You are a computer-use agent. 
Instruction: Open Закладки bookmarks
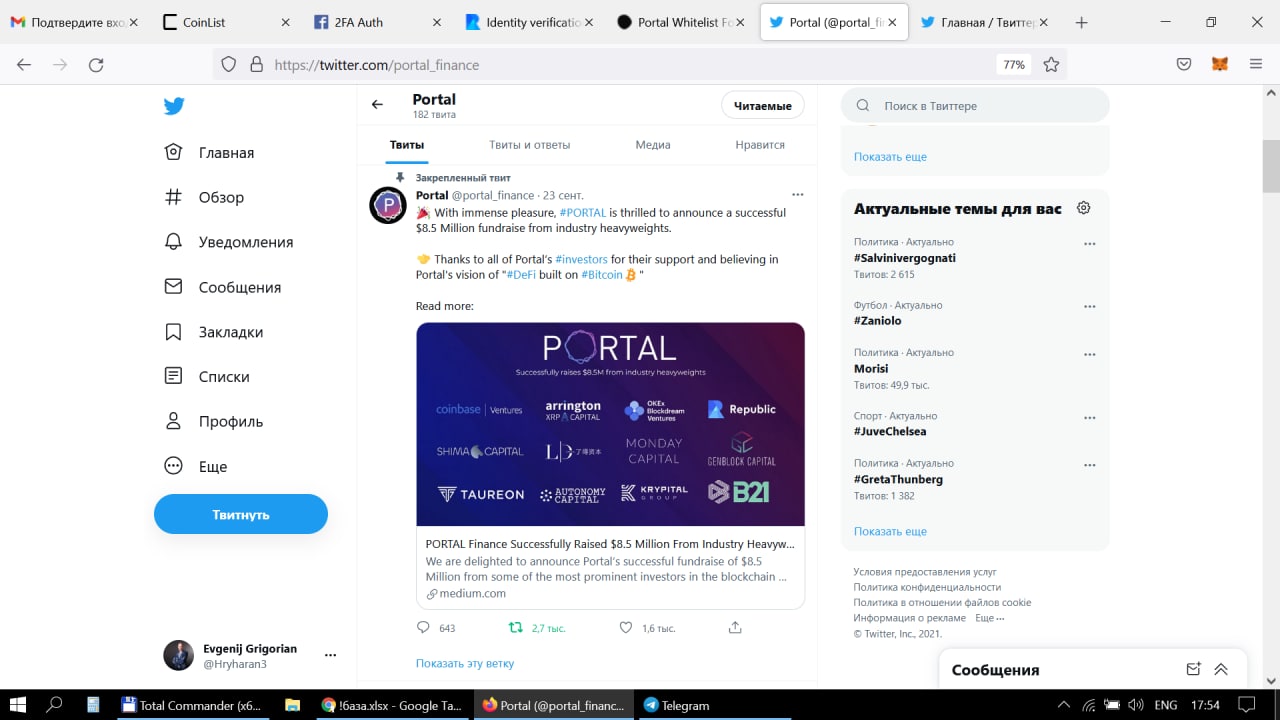pyautogui.click(x=213, y=332)
